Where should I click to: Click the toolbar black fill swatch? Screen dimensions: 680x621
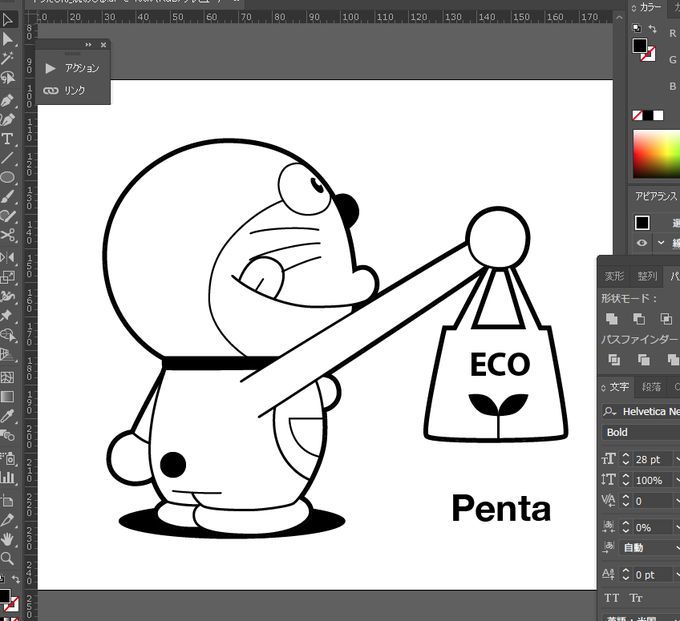[x=4, y=595]
